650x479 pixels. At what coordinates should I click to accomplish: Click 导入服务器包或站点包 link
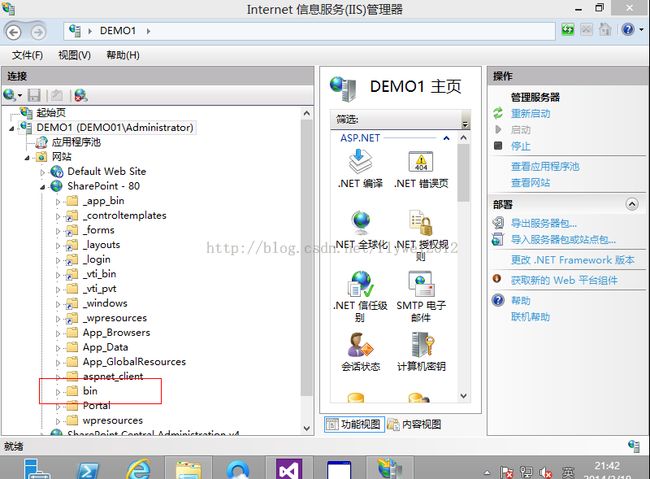click(563, 240)
